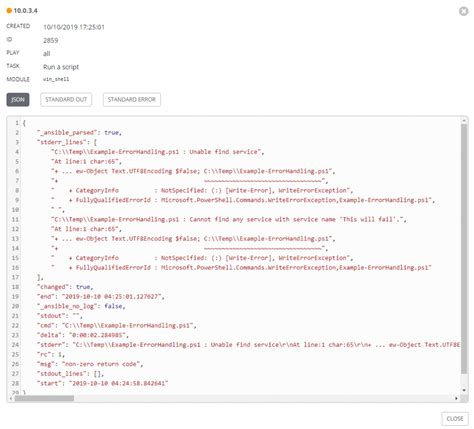Click the horizontal scrollbar left arrow
Viewport: 474px width, 429px height.
11,398
